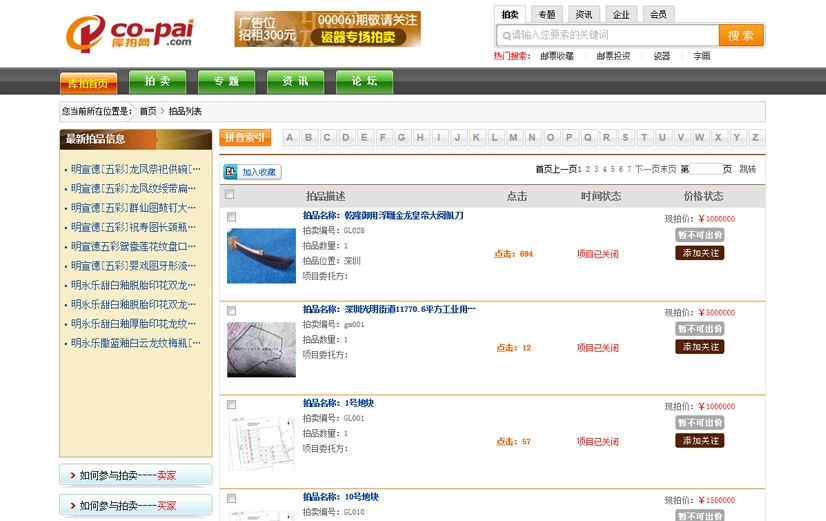Select letter M in pinyin index
Viewport: 826px width, 521px height.
(513, 138)
